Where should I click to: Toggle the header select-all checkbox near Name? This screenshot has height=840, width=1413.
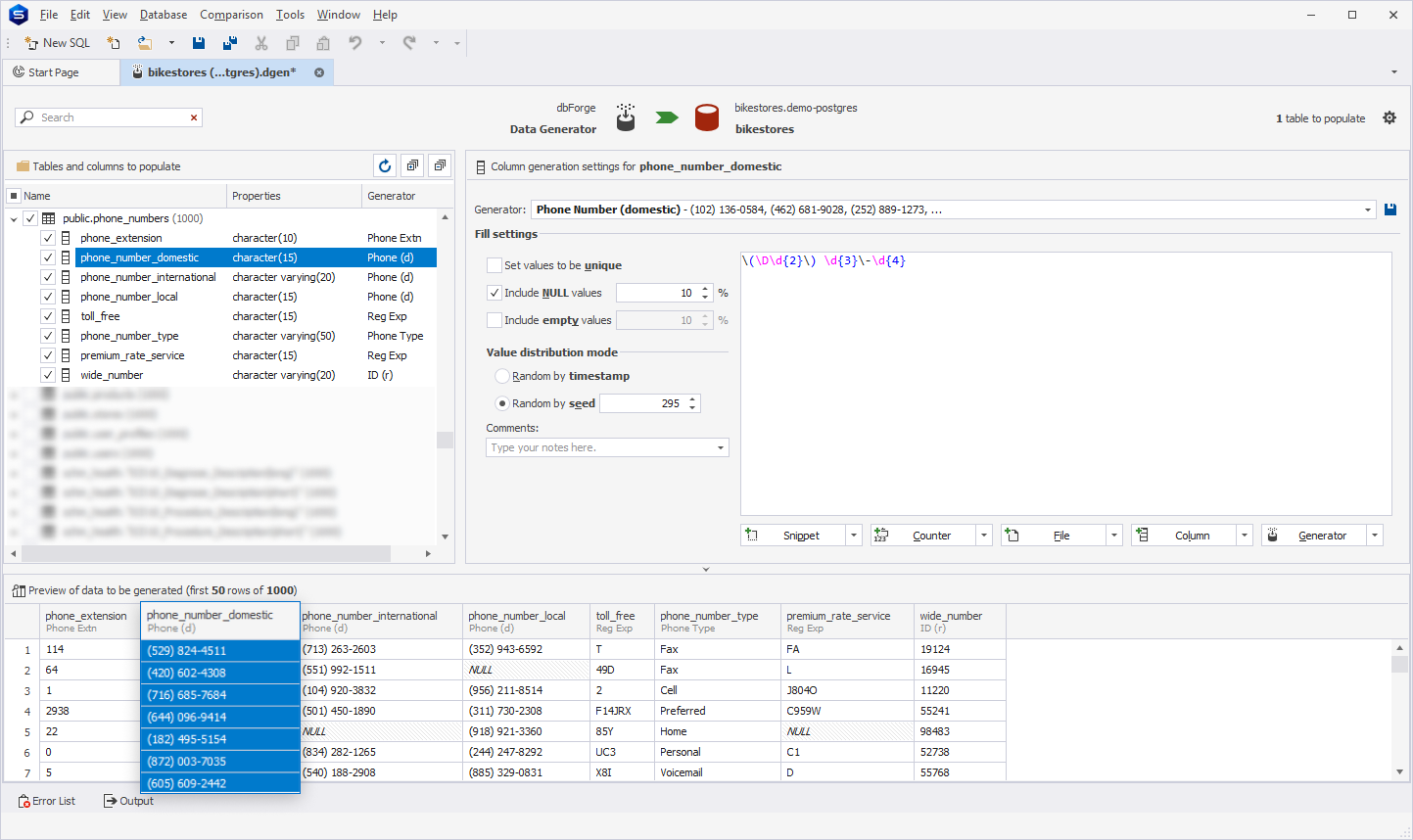pos(14,196)
